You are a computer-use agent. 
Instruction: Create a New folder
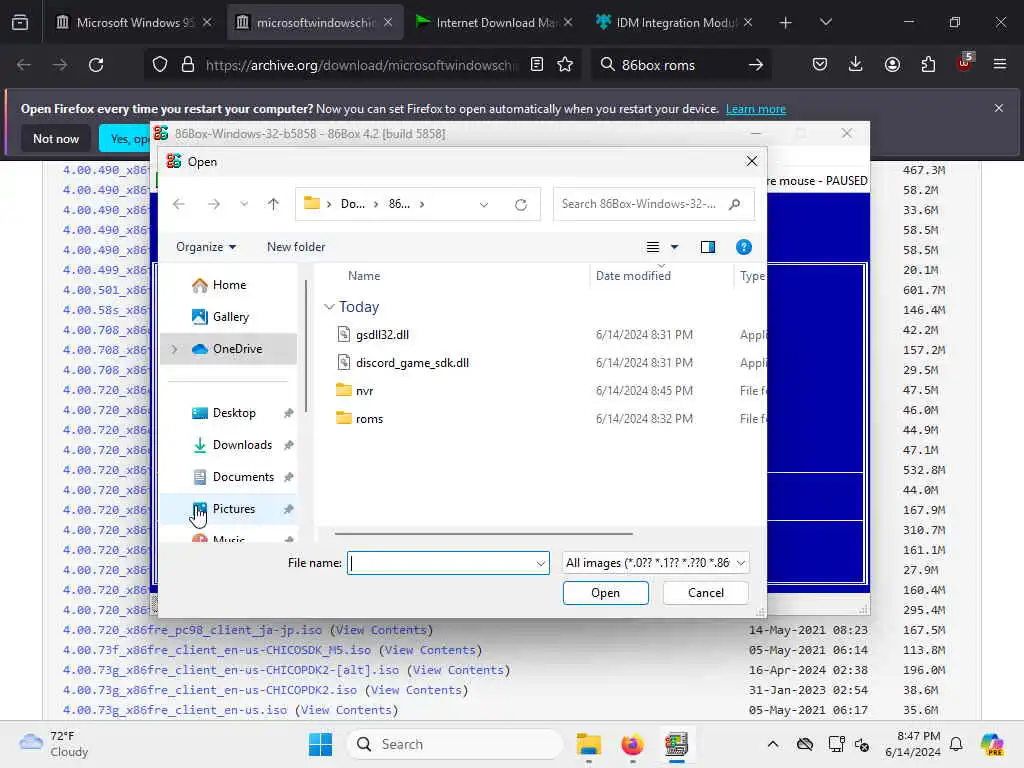tap(296, 247)
